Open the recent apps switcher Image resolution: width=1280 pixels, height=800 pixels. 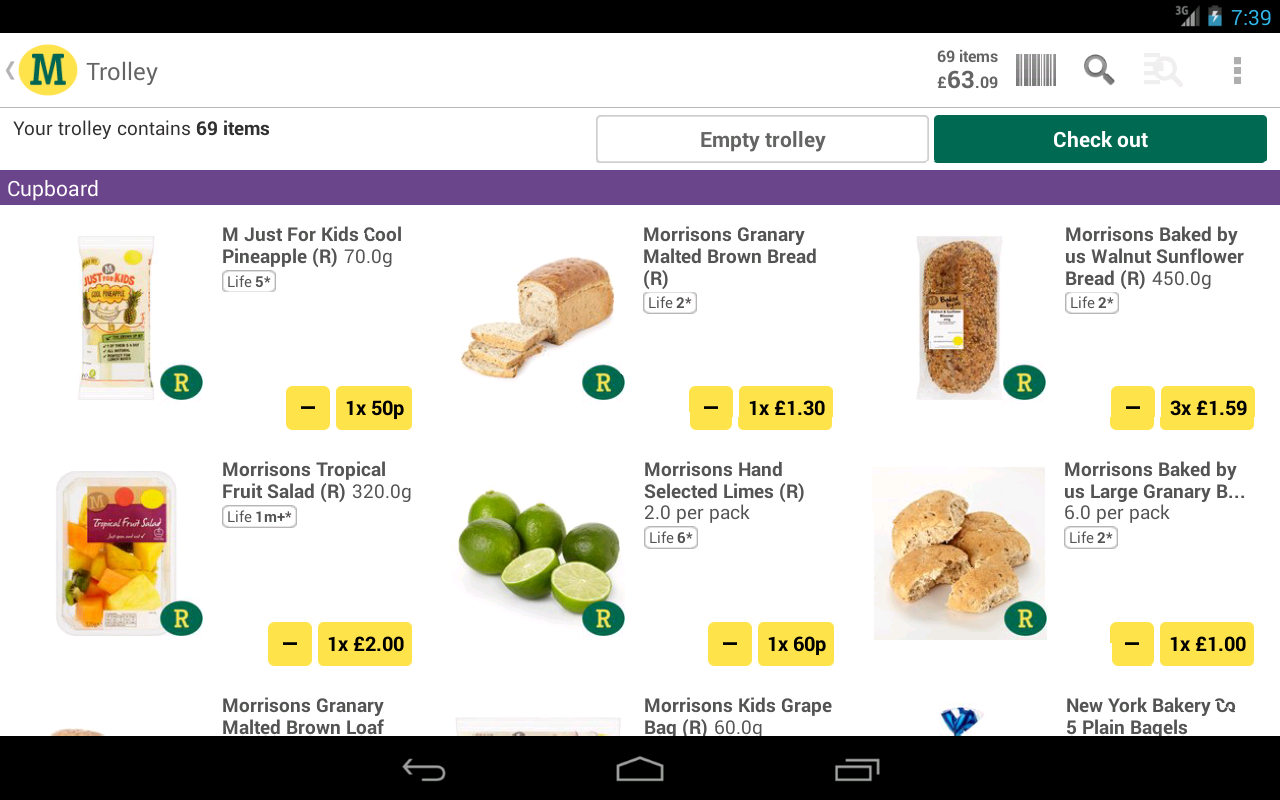click(x=856, y=769)
